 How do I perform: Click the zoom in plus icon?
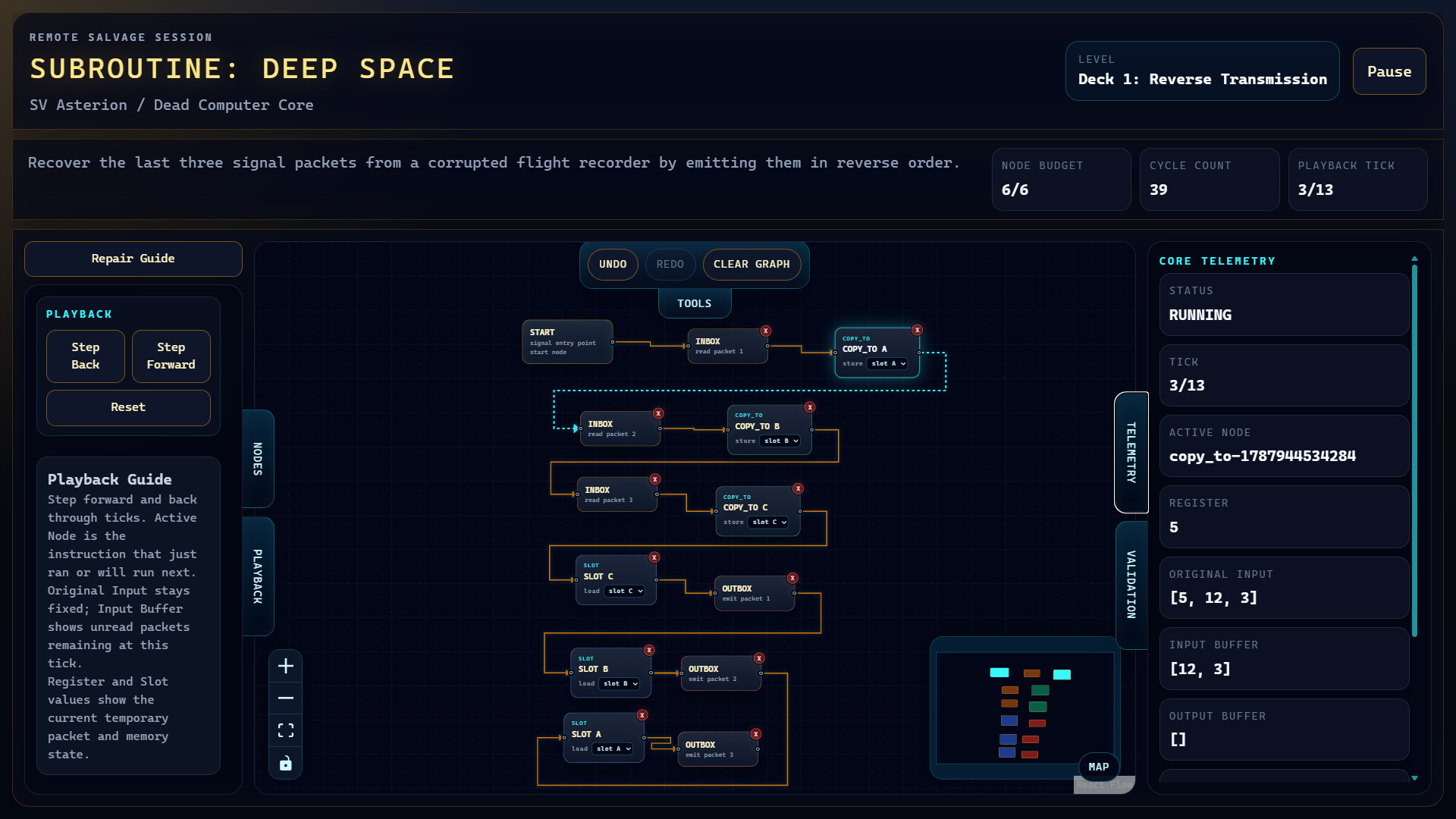(286, 666)
